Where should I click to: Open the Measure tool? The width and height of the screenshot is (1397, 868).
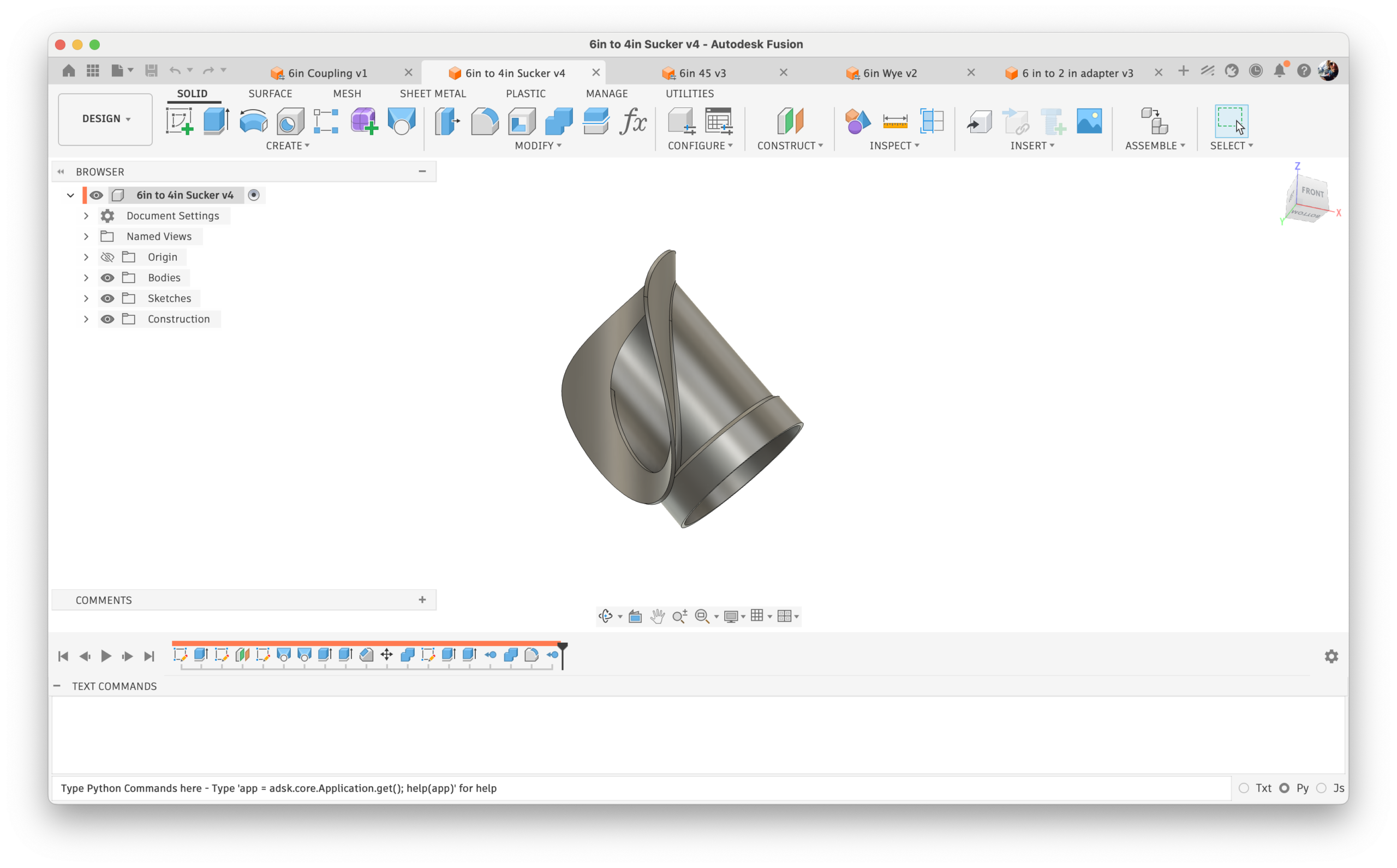[x=894, y=121]
